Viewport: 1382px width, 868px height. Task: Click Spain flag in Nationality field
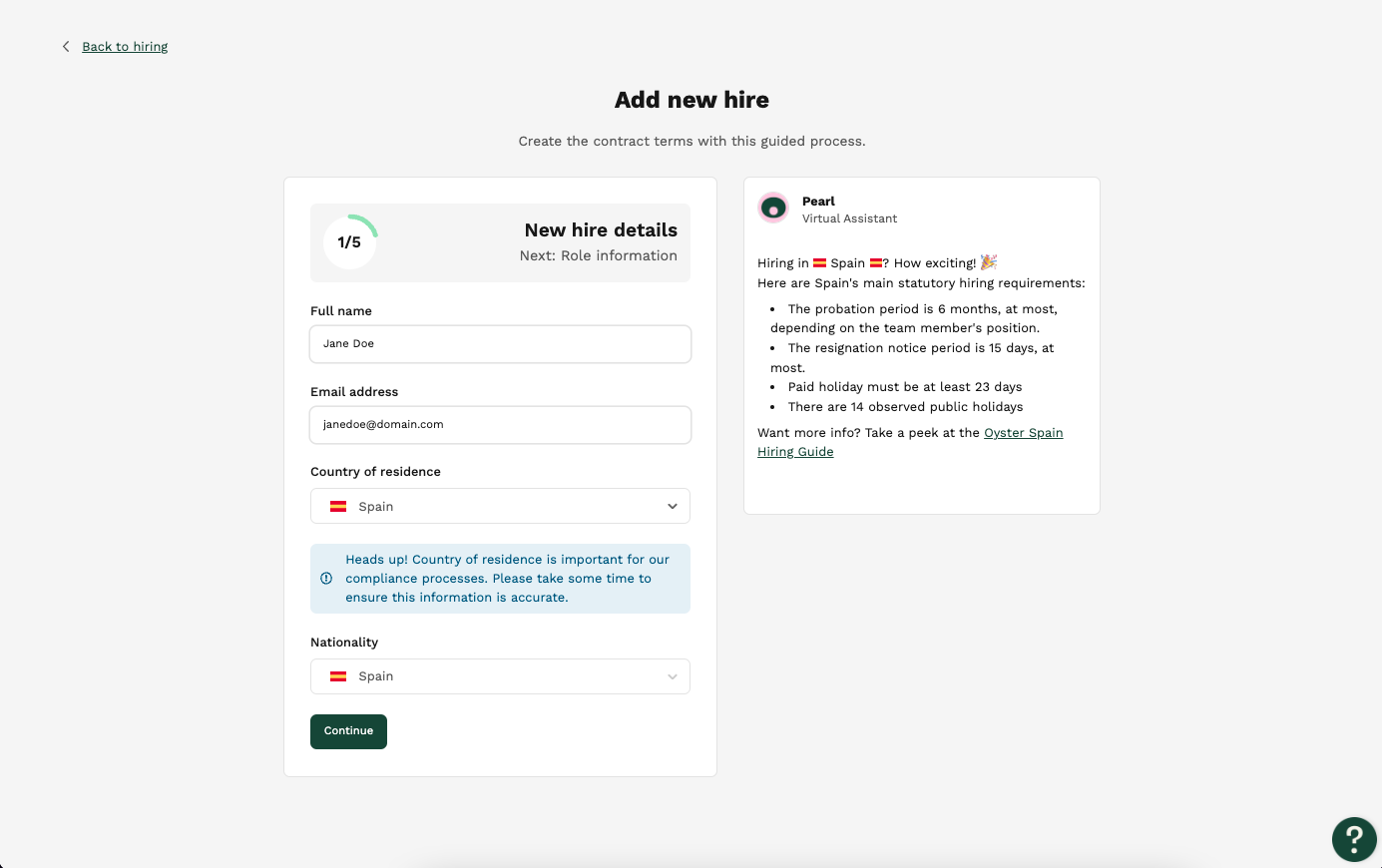[338, 676]
